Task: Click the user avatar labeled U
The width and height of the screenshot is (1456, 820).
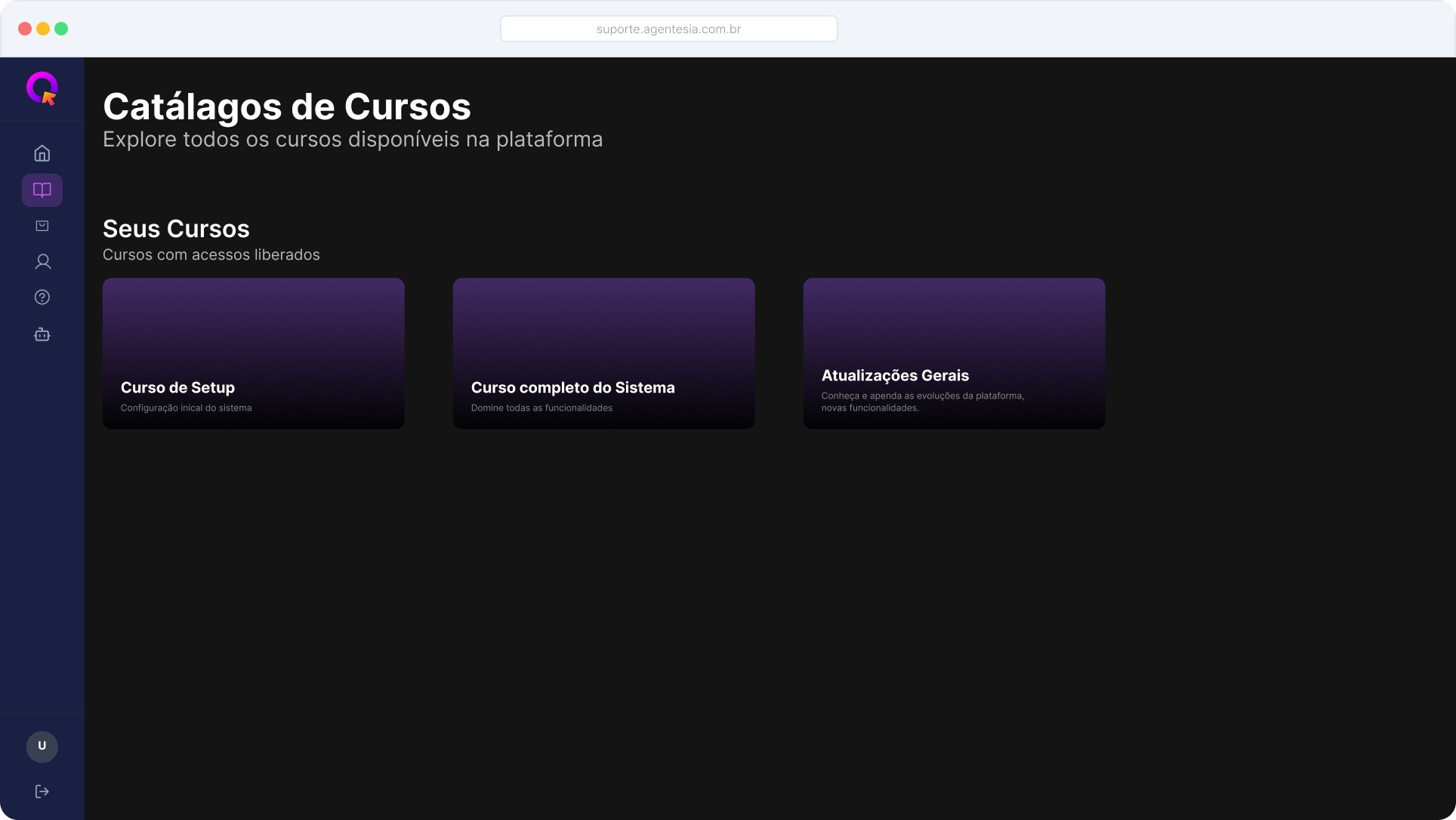Action: (42, 746)
